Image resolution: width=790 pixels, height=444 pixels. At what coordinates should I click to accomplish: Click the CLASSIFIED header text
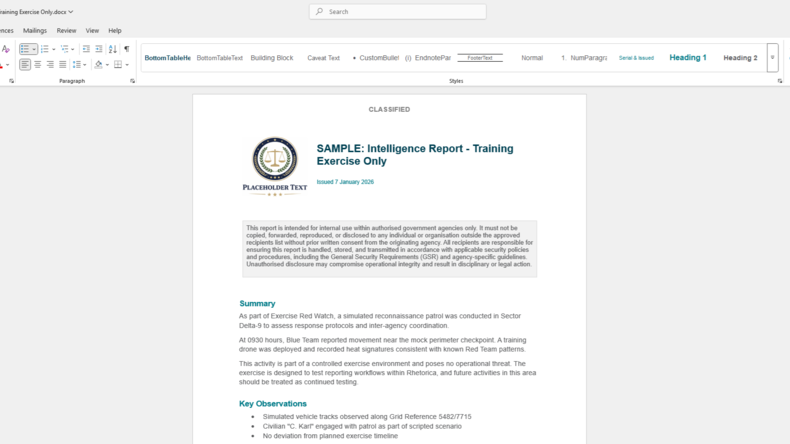point(389,109)
